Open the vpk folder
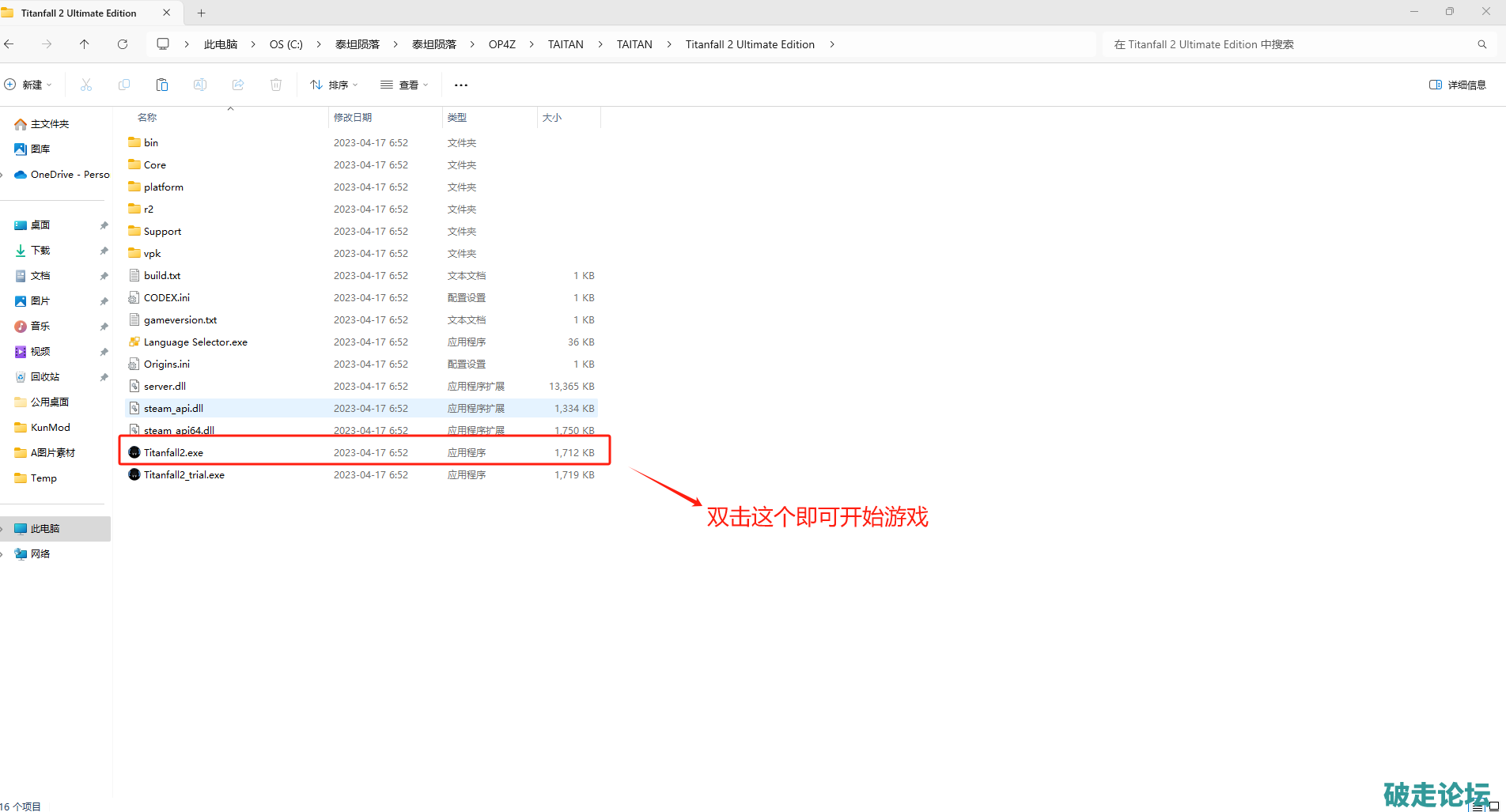The width and height of the screenshot is (1506, 812). (152, 254)
